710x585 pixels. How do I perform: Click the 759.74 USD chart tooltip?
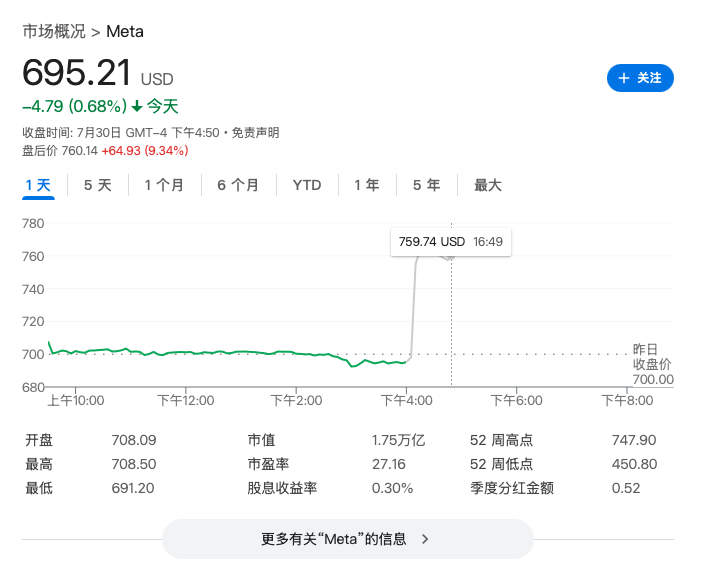tap(451, 242)
